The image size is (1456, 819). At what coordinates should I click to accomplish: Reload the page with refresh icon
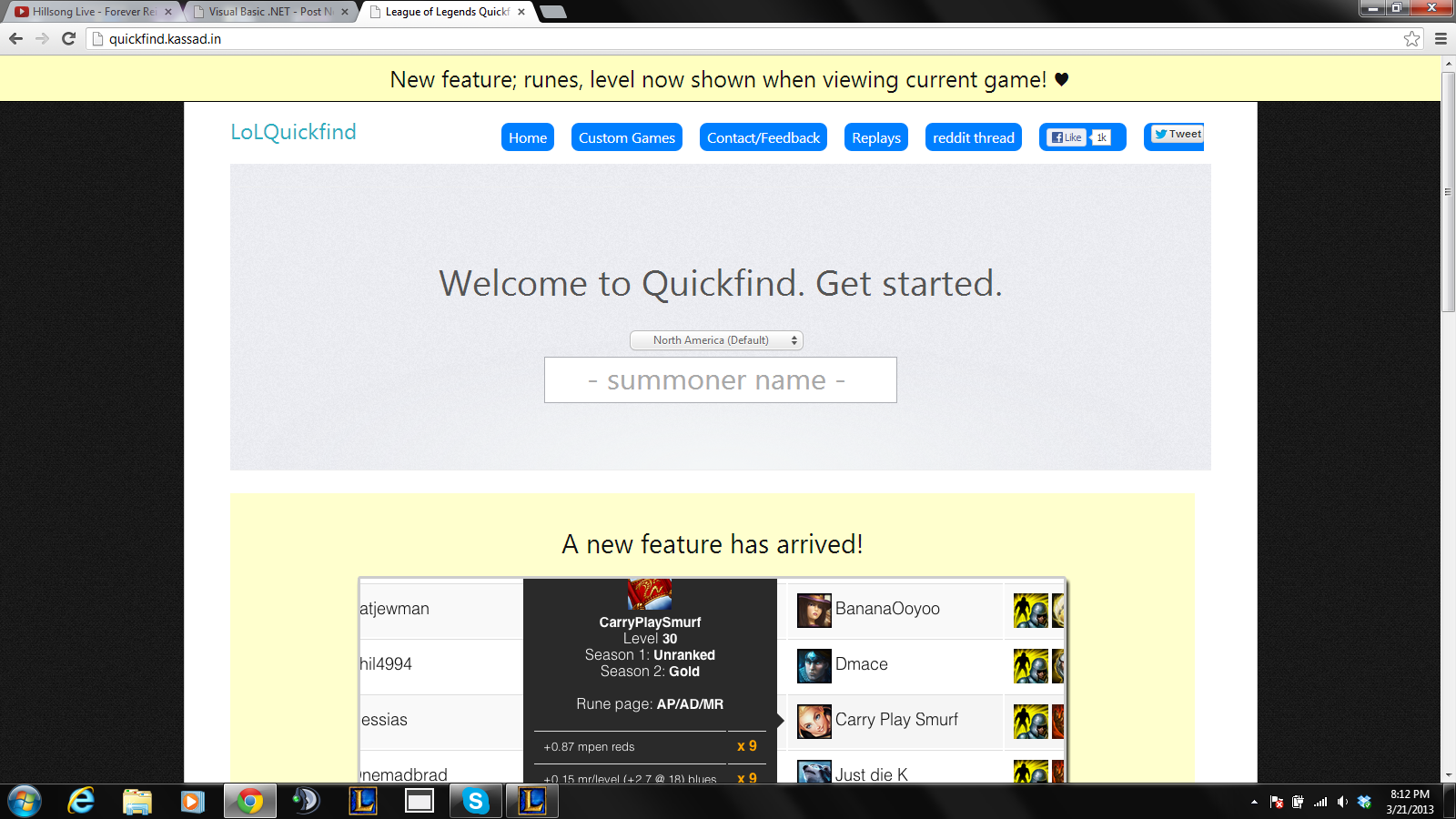(x=68, y=38)
